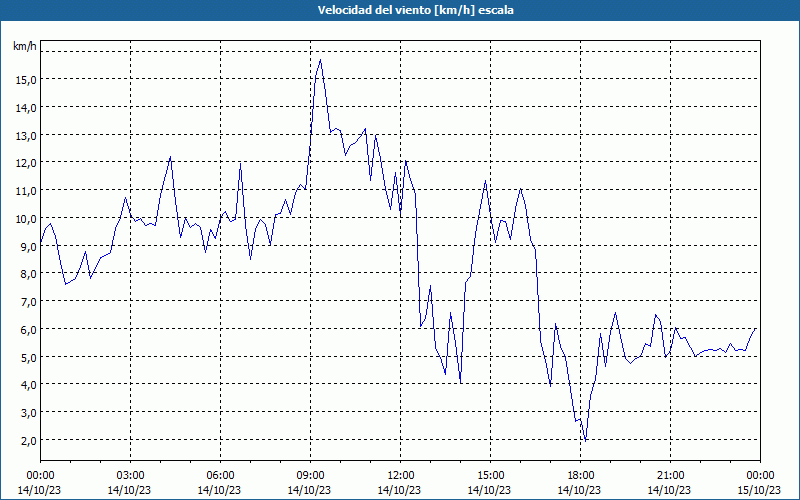
Task: Click "14/10/23" date under 18:00
Action: tap(579, 491)
